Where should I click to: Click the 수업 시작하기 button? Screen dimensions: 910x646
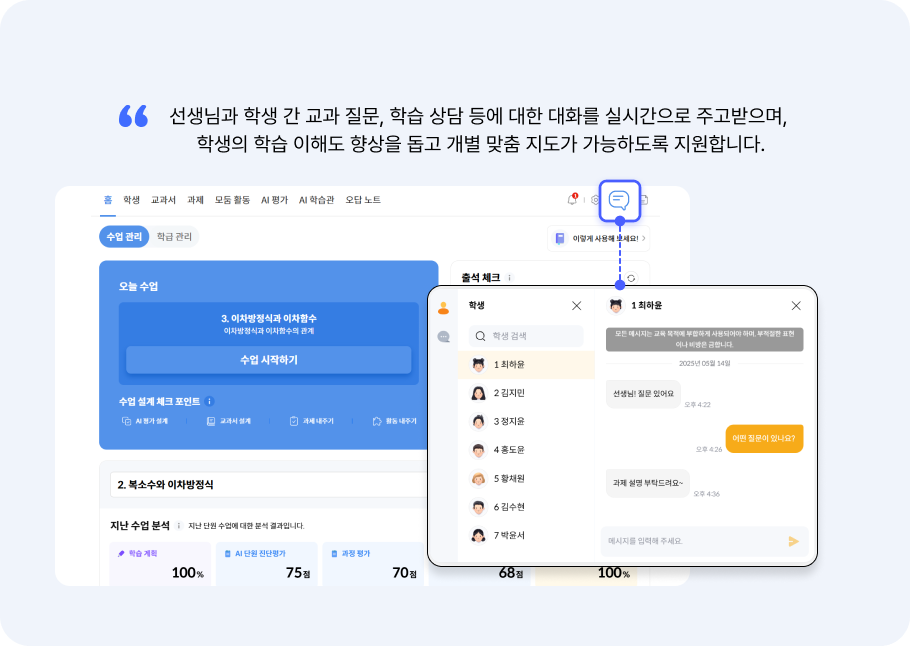pyautogui.click(x=269, y=360)
